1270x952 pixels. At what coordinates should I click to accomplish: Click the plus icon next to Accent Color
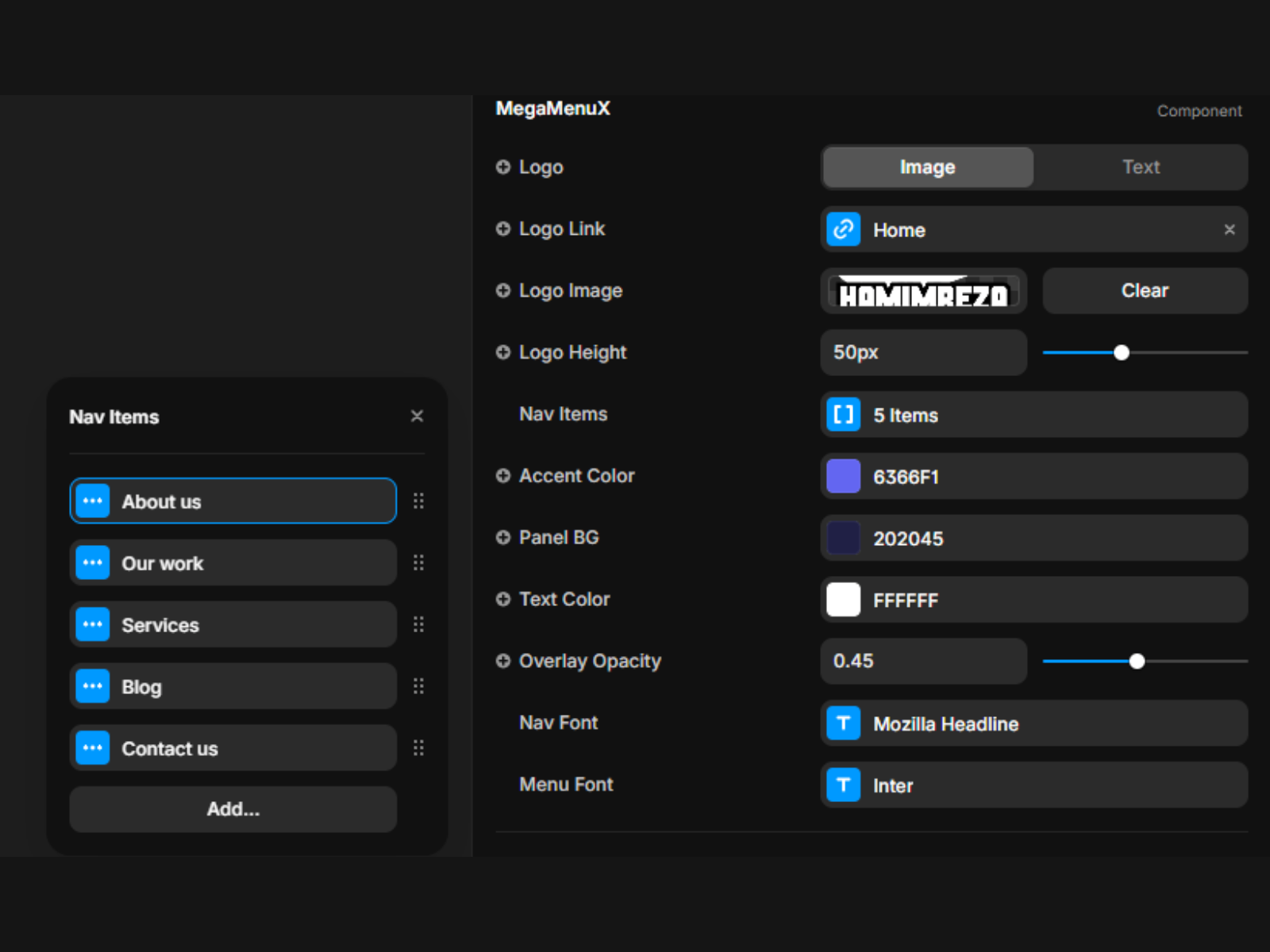502,476
